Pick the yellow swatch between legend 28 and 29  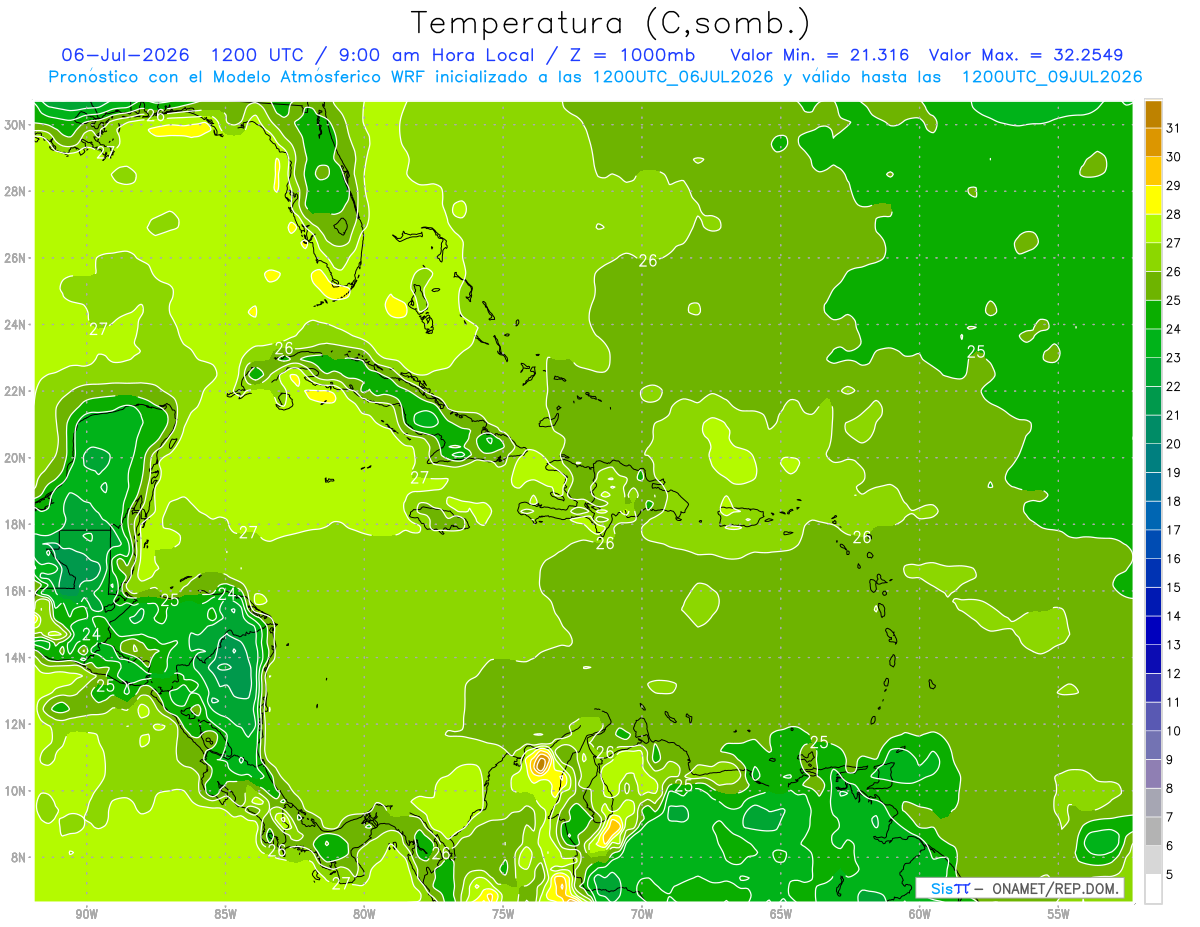[1153, 200]
